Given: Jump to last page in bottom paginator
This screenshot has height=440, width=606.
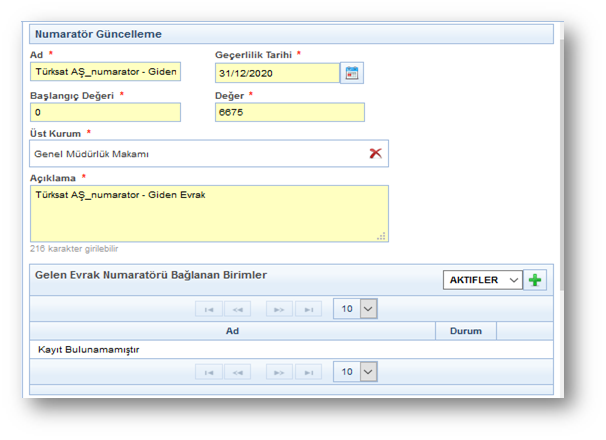Looking at the screenshot, I should tap(308, 372).
